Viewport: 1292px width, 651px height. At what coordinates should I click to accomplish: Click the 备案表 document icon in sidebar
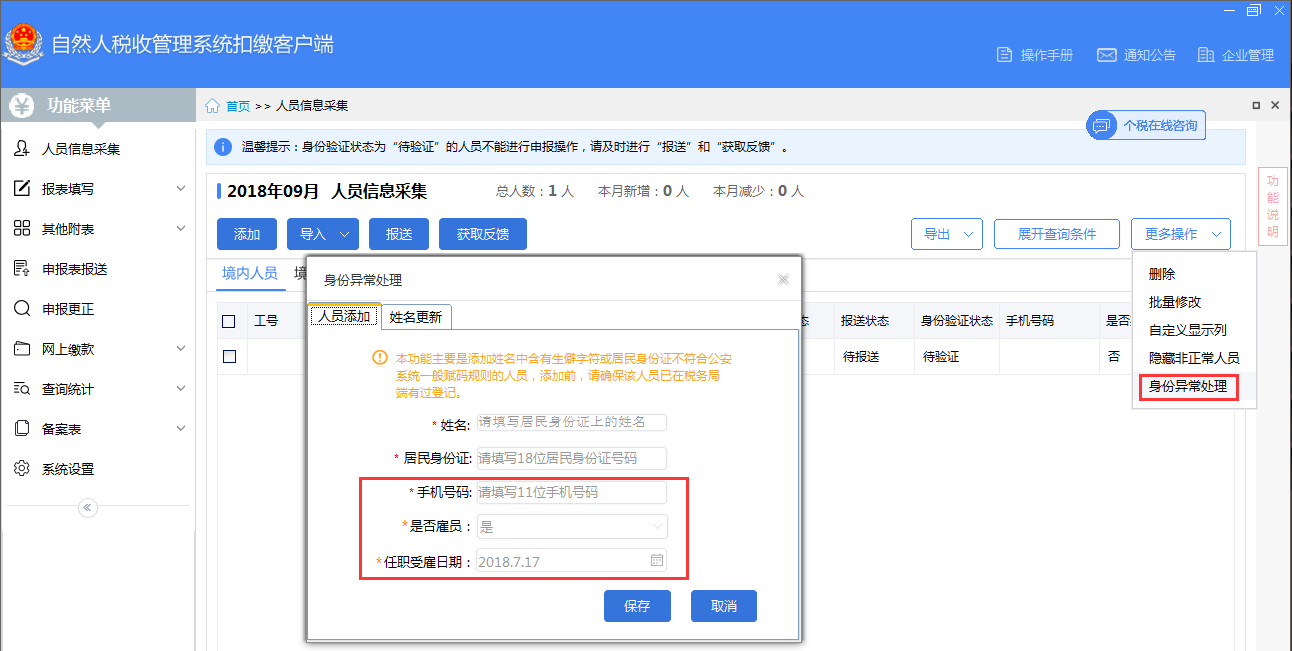pyautogui.click(x=21, y=429)
